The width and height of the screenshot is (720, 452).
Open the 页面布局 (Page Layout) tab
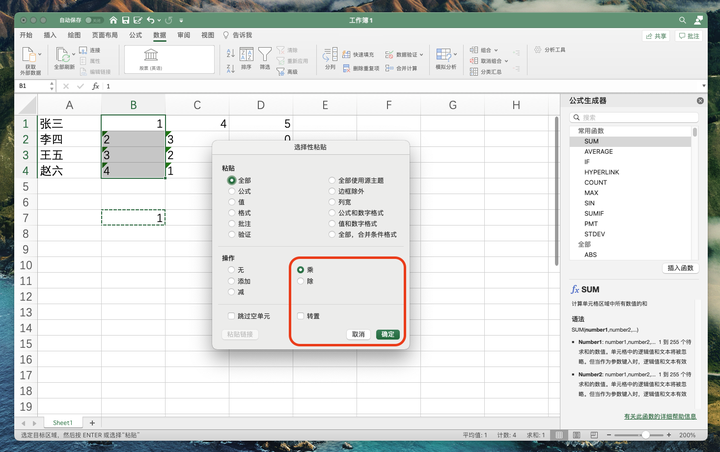tap(105, 35)
